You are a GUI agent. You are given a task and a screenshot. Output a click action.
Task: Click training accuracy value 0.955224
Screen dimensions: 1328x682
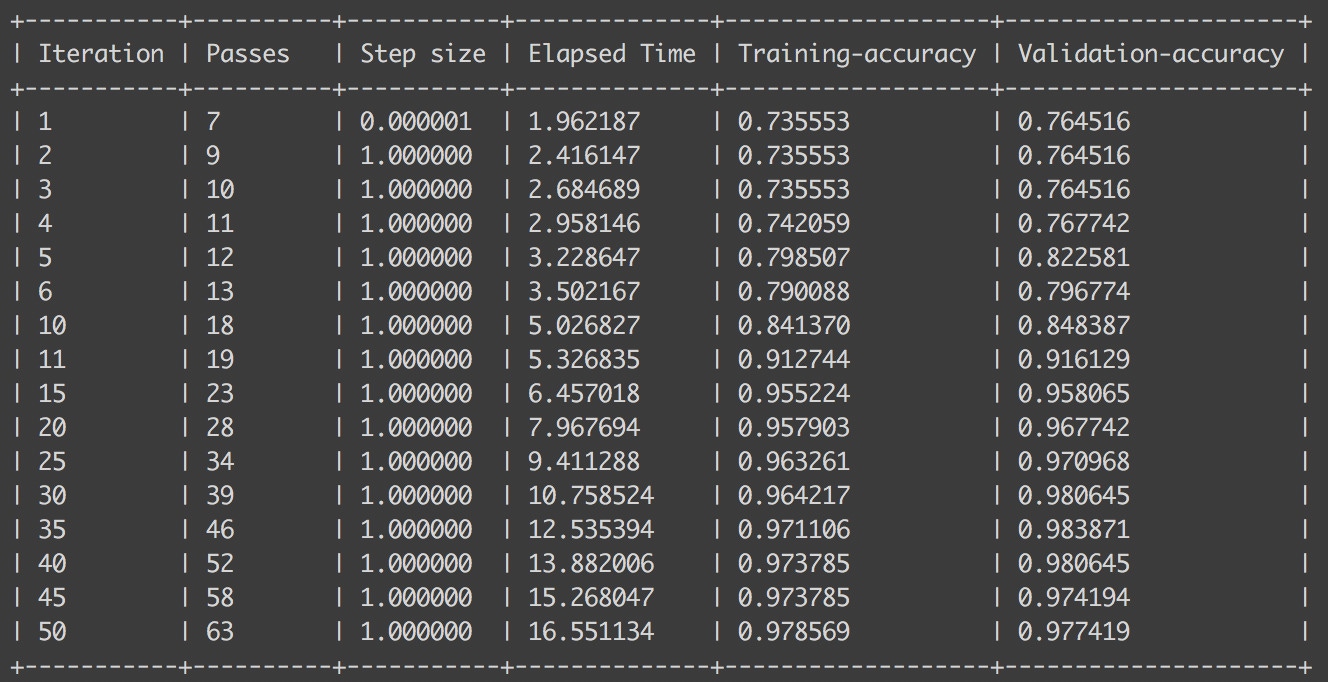click(x=793, y=394)
